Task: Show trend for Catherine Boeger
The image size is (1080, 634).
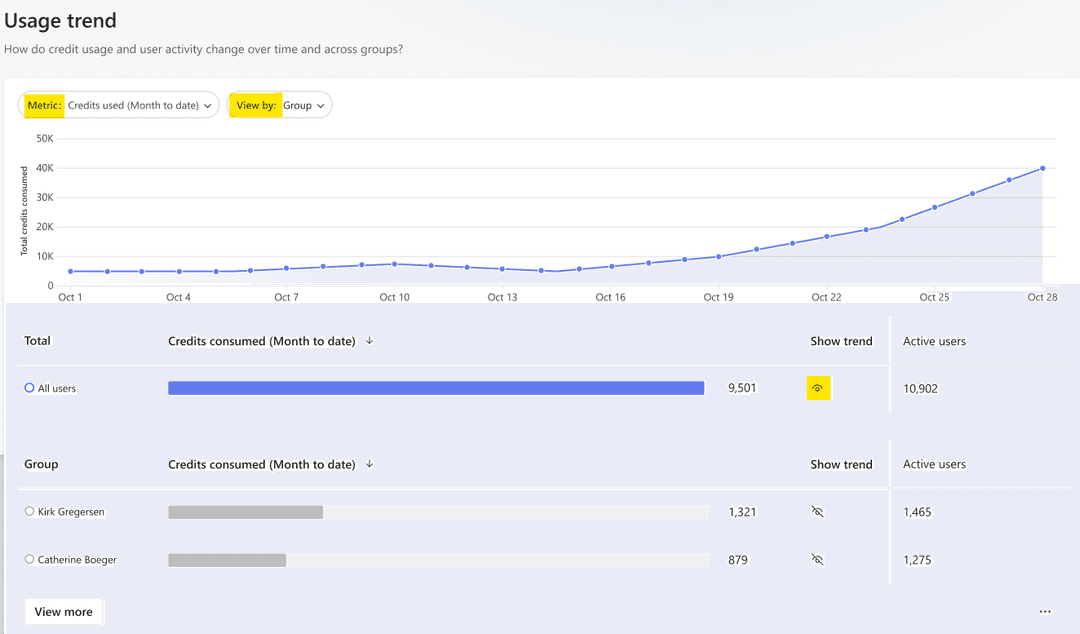Action: [x=818, y=560]
